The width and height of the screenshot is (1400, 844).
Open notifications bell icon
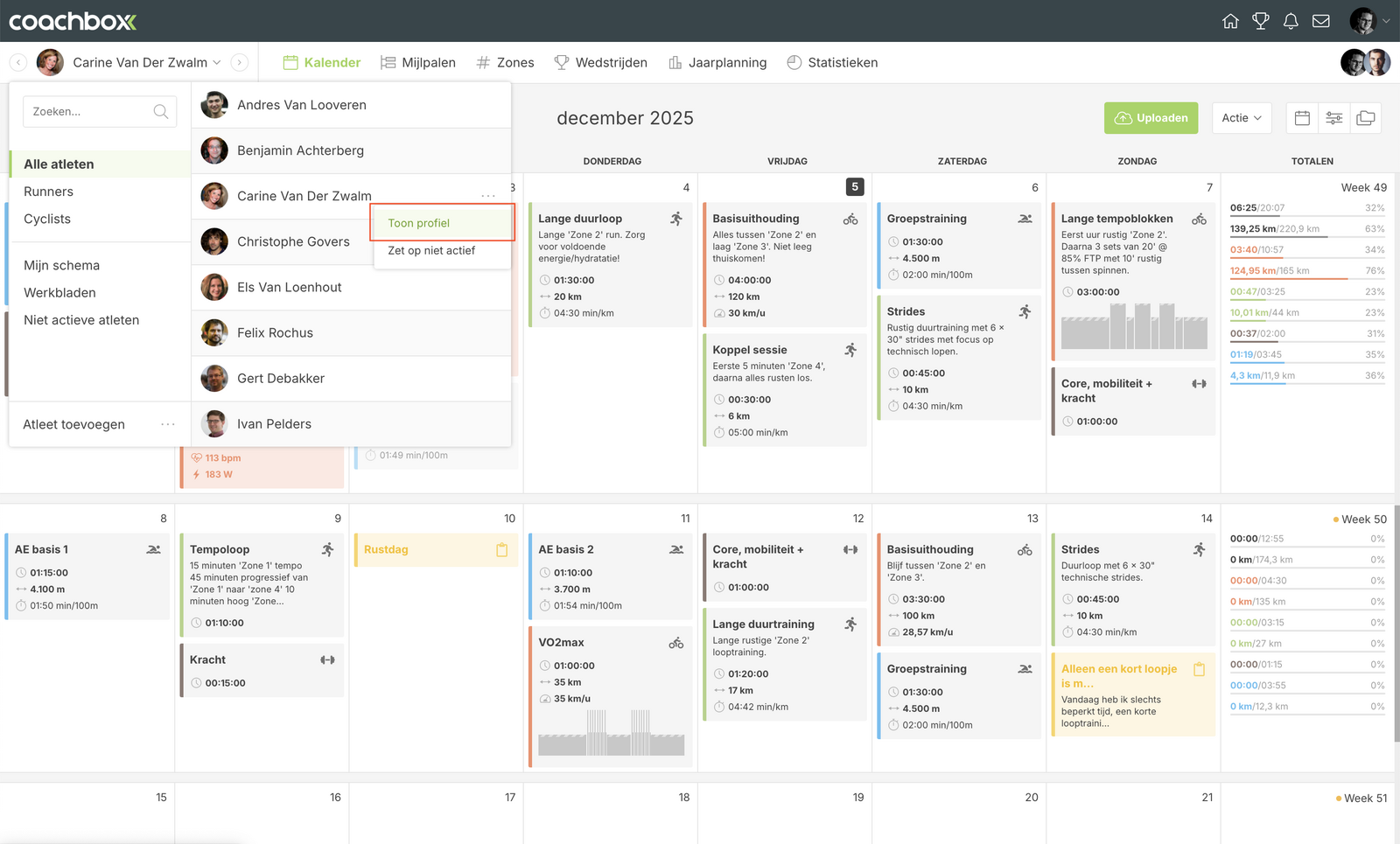click(x=1291, y=21)
